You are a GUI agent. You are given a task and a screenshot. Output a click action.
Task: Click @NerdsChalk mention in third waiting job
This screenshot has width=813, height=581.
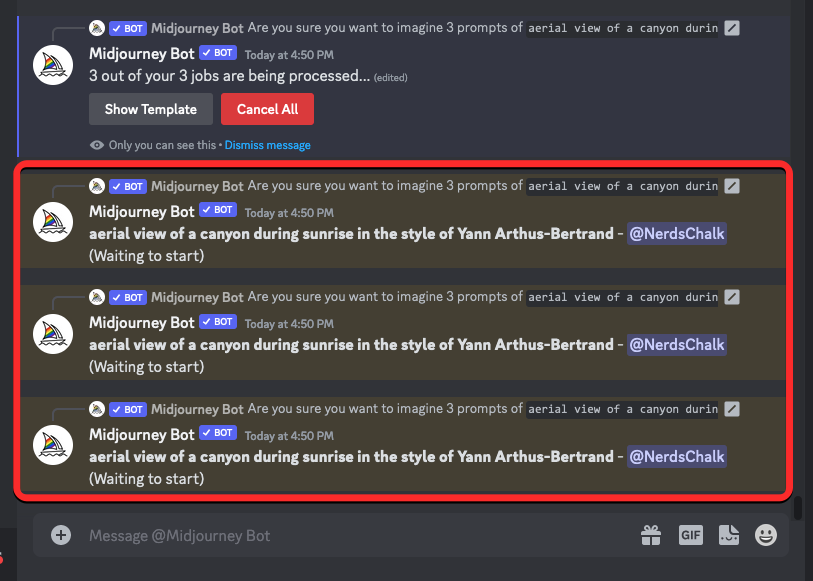pos(677,457)
